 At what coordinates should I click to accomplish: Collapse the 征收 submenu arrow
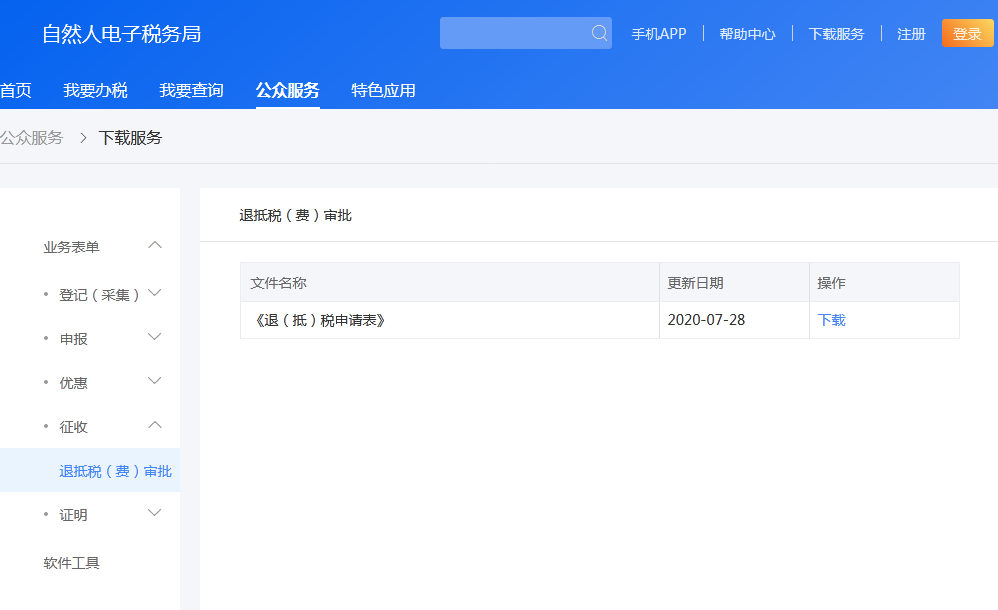[x=155, y=425]
